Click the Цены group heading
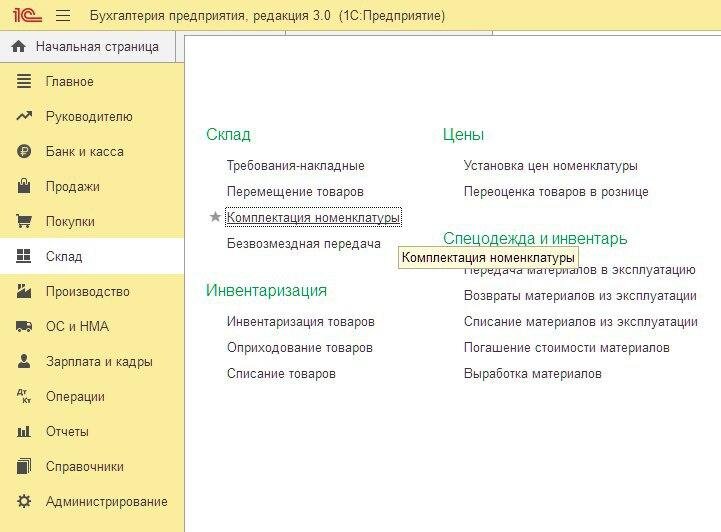The image size is (721, 532). (463, 134)
